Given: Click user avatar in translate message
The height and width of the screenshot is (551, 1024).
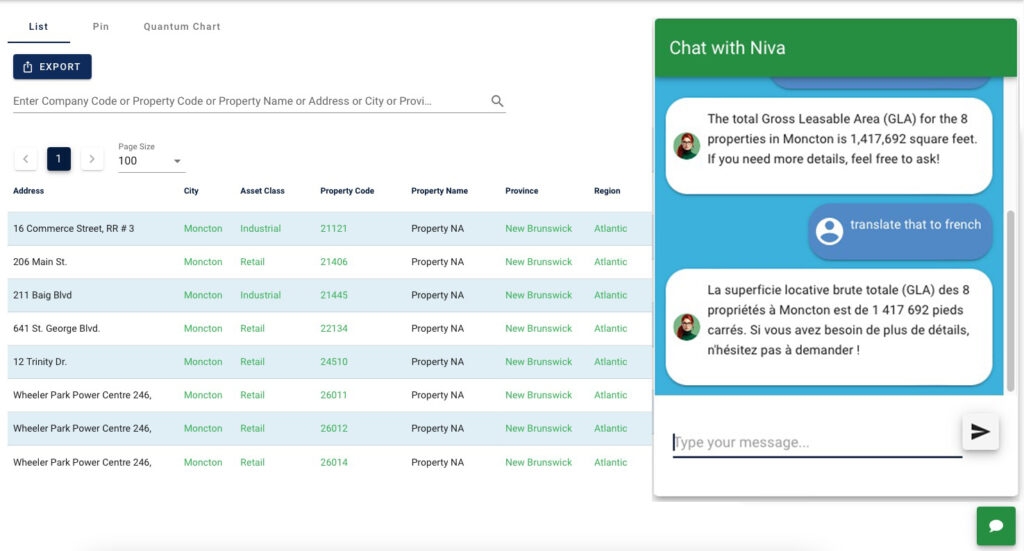Looking at the screenshot, I should [829, 230].
